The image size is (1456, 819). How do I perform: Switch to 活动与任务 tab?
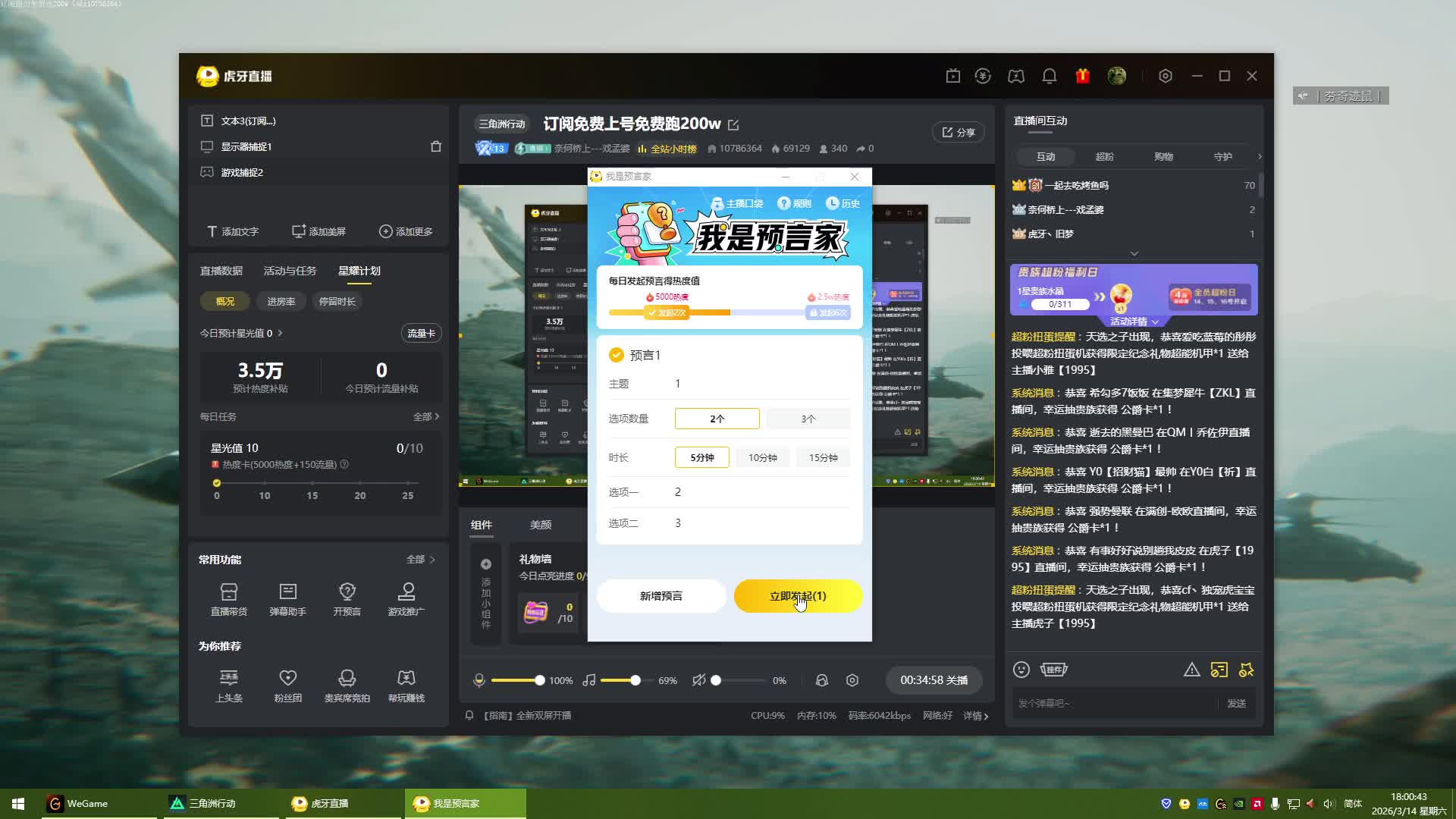click(x=290, y=271)
